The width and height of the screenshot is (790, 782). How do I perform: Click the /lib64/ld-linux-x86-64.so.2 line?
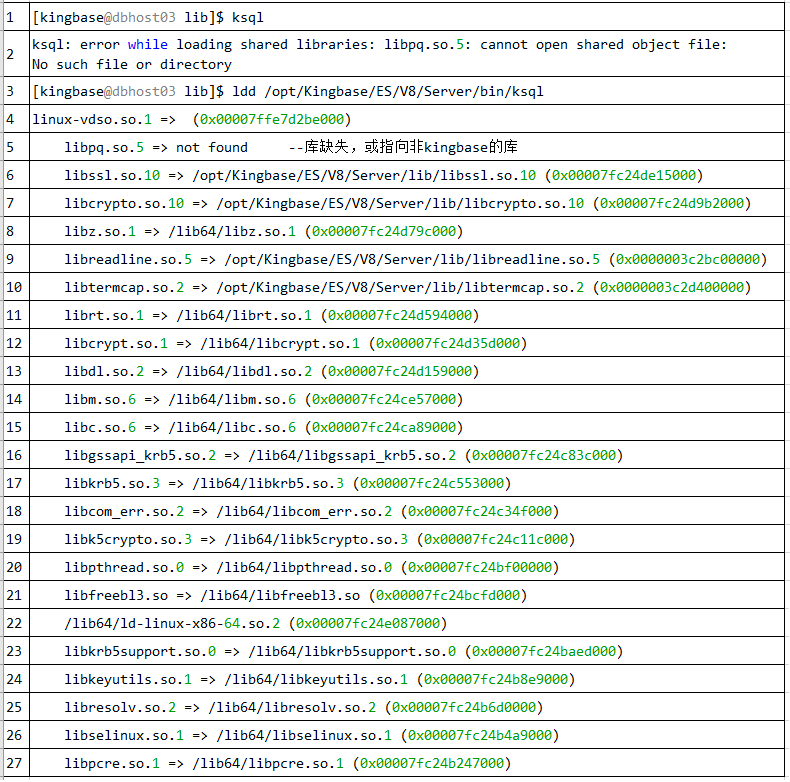pos(255,624)
